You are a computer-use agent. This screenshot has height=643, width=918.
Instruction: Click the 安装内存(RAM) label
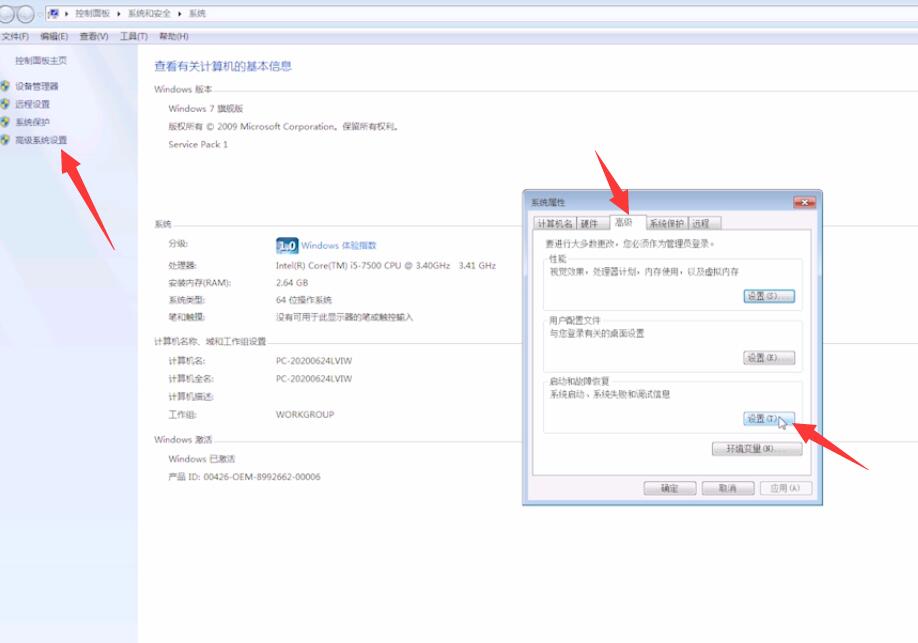pos(200,283)
